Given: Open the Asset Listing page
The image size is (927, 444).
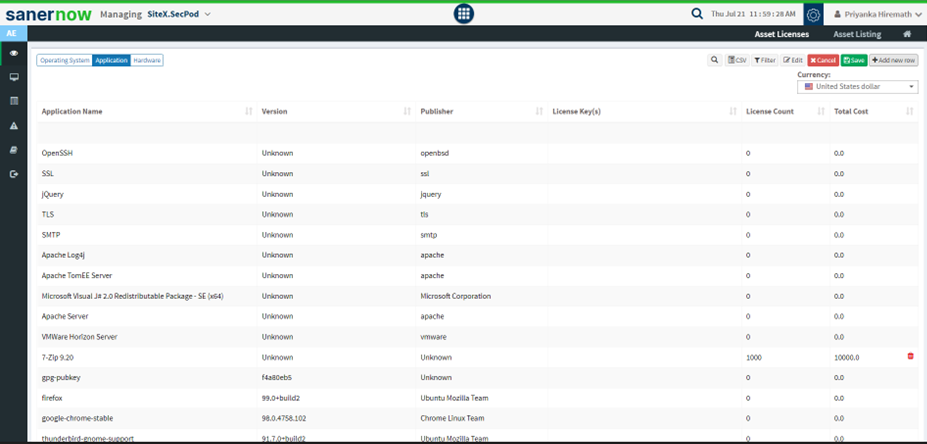Looking at the screenshot, I should [857, 34].
